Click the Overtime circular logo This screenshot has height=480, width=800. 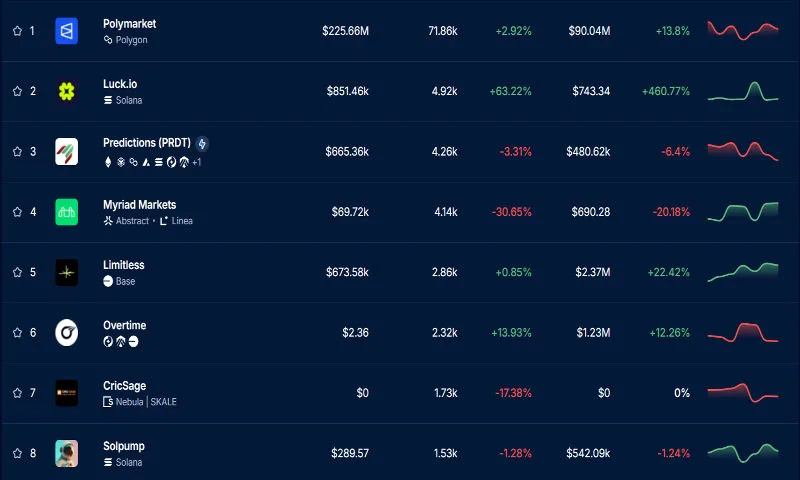[67, 333]
